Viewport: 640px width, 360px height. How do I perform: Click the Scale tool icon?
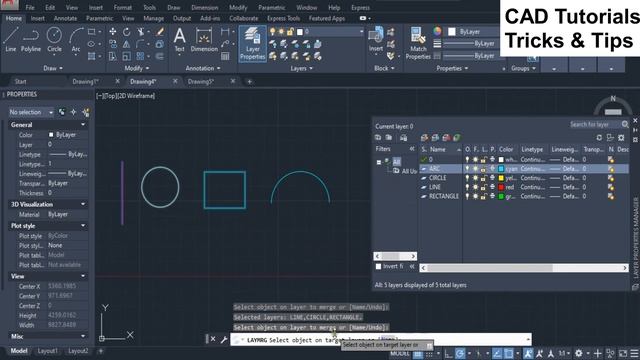pos(127,56)
